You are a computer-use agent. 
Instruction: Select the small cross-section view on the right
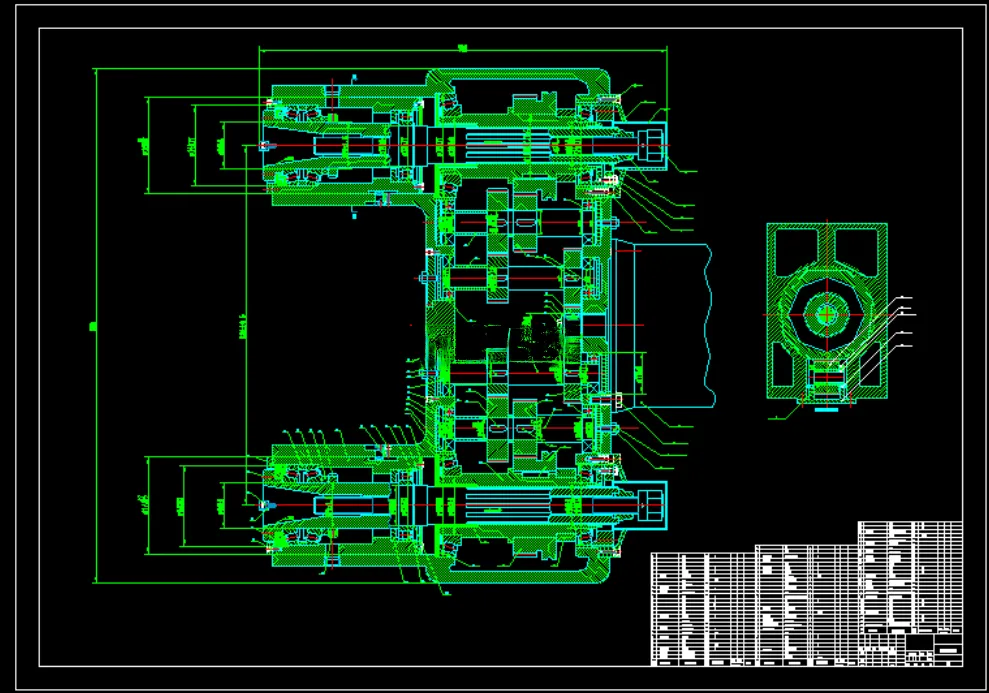827,313
